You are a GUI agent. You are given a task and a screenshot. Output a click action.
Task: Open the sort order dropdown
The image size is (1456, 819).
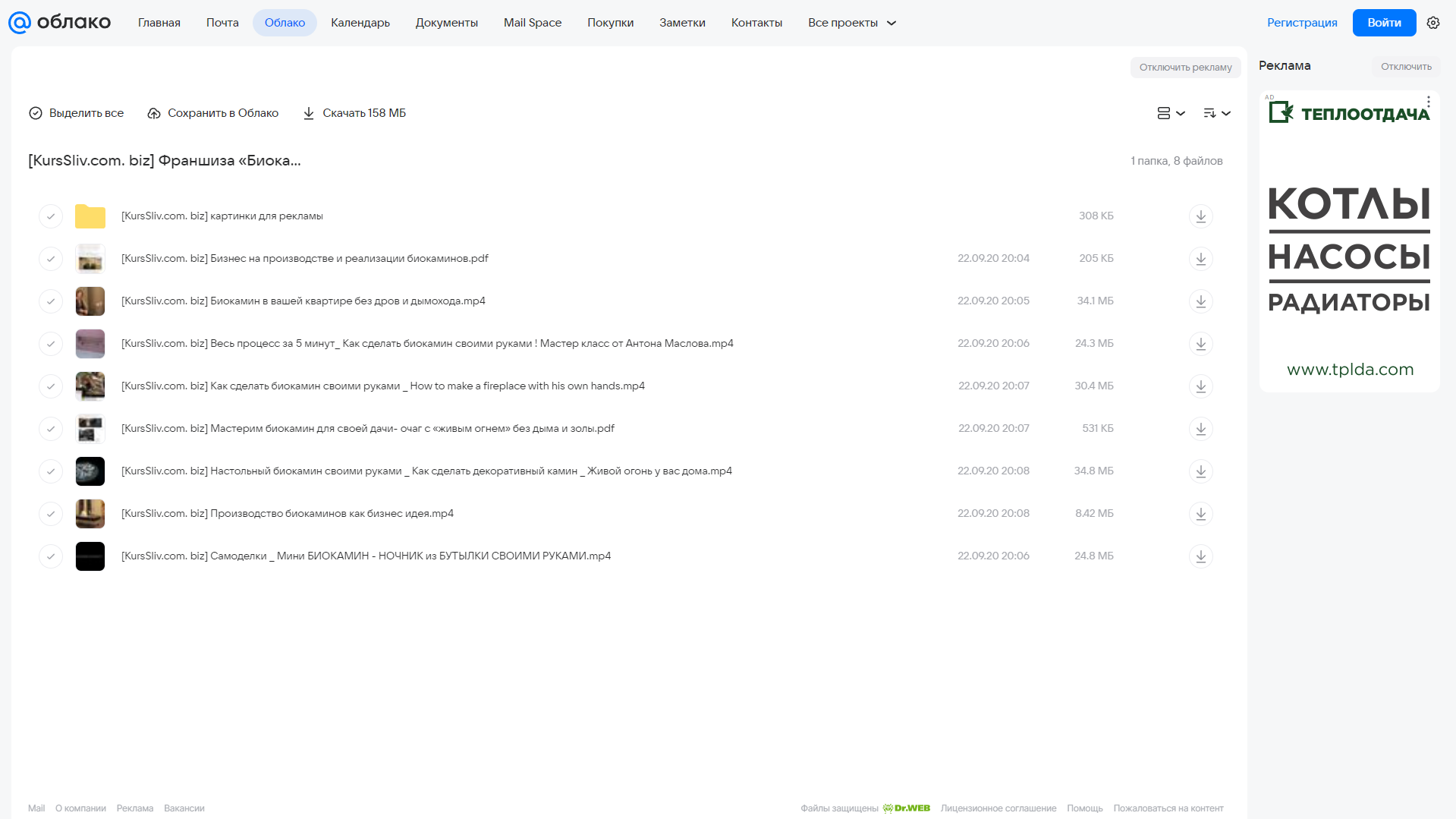[1217, 113]
